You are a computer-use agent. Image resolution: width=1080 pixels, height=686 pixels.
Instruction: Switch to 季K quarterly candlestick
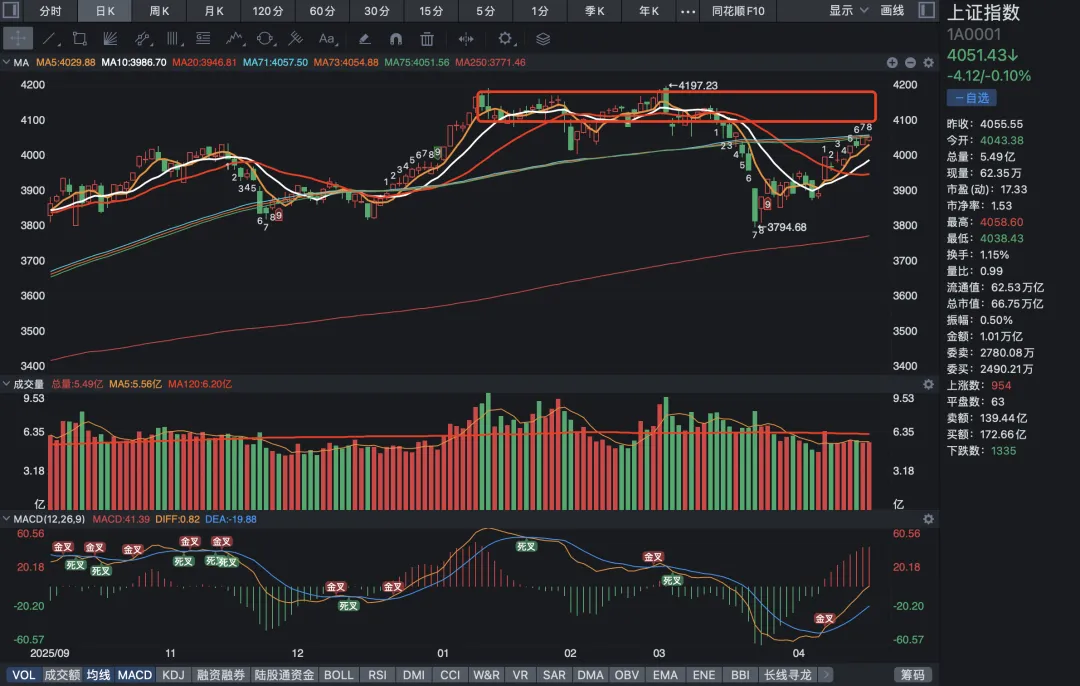pos(594,11)
